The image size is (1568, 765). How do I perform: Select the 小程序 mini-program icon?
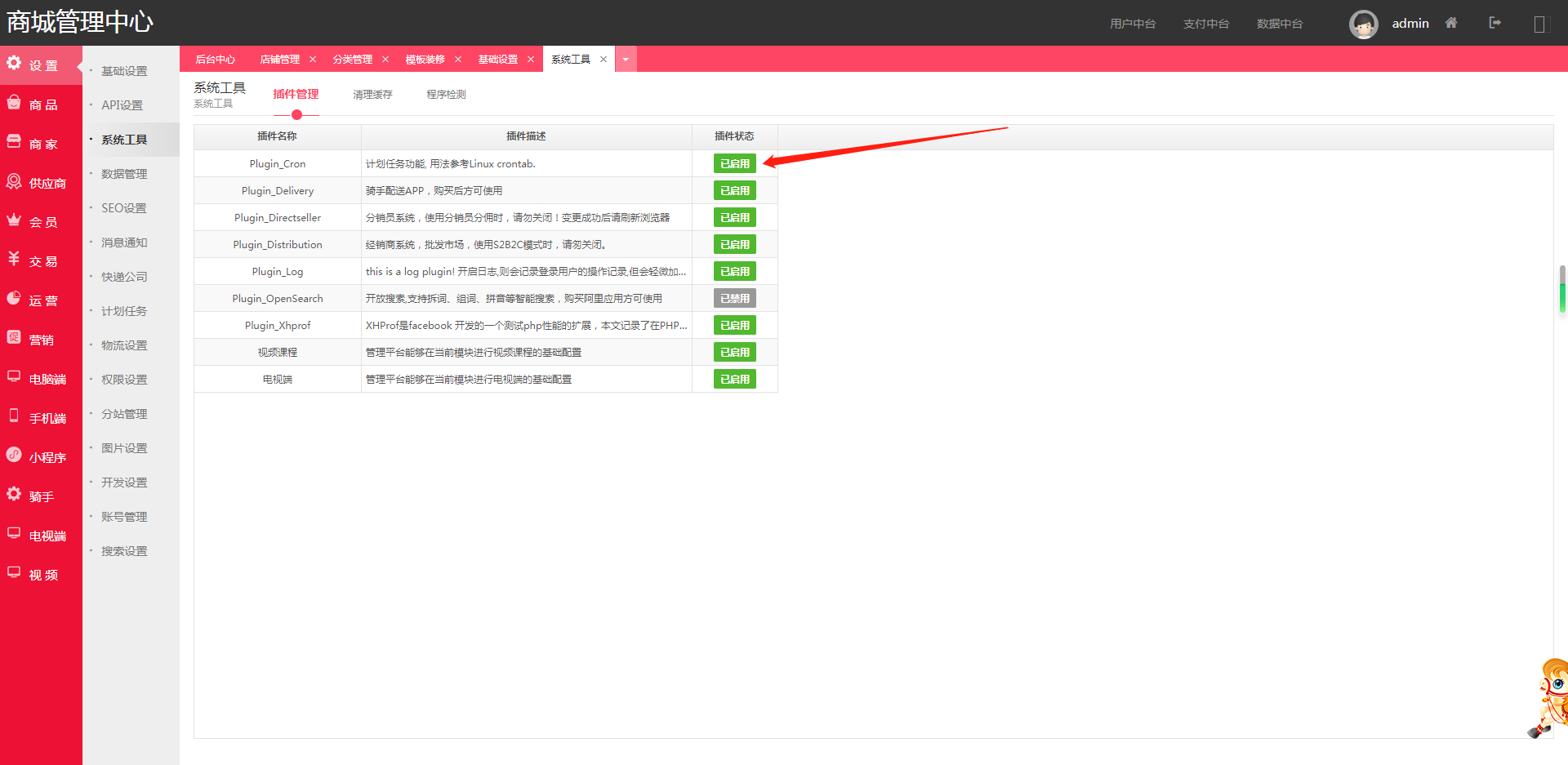pyautogui.click(x=14, y=455)
